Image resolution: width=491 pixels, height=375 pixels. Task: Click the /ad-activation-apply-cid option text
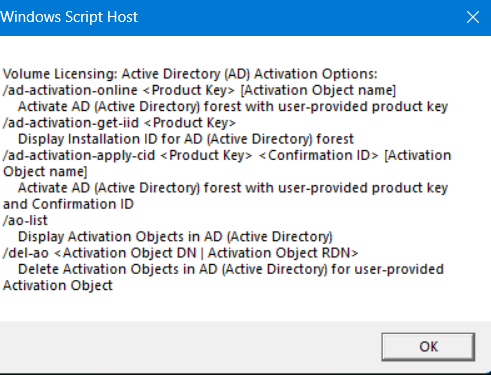pyautogui.click(x=79, y=155)
